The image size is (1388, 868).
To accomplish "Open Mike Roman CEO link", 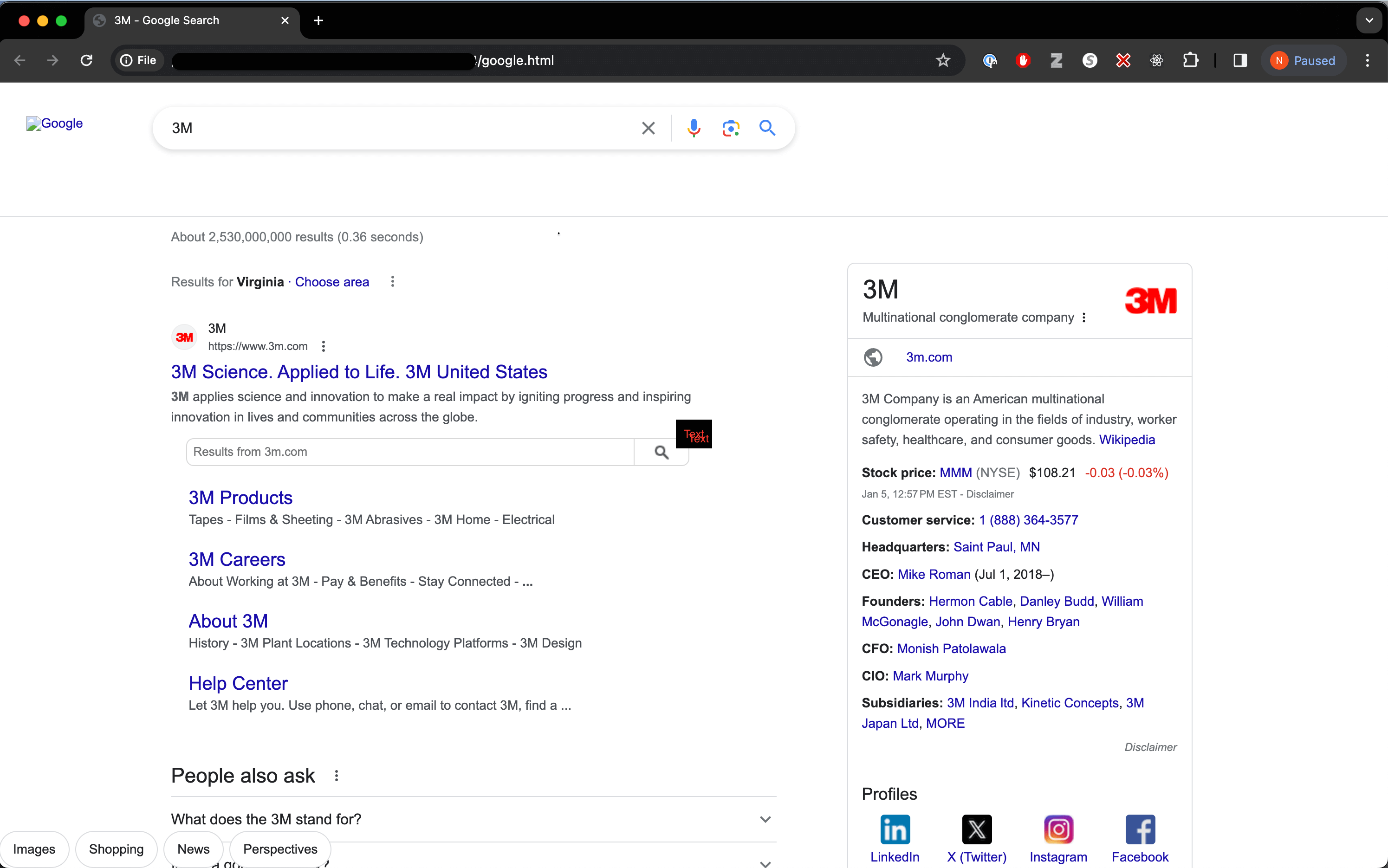I will [934, 574].
